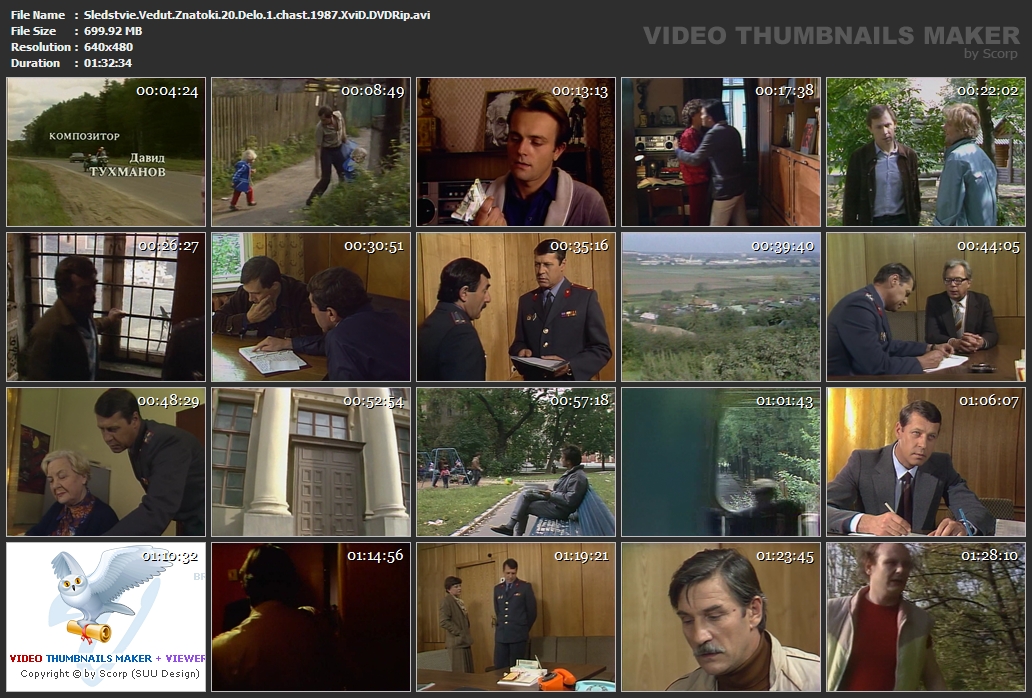This screenshot has height=698, width=1032.
Task: Select the 00:30:51 thumbnail with map
Action: click(311, 307)
